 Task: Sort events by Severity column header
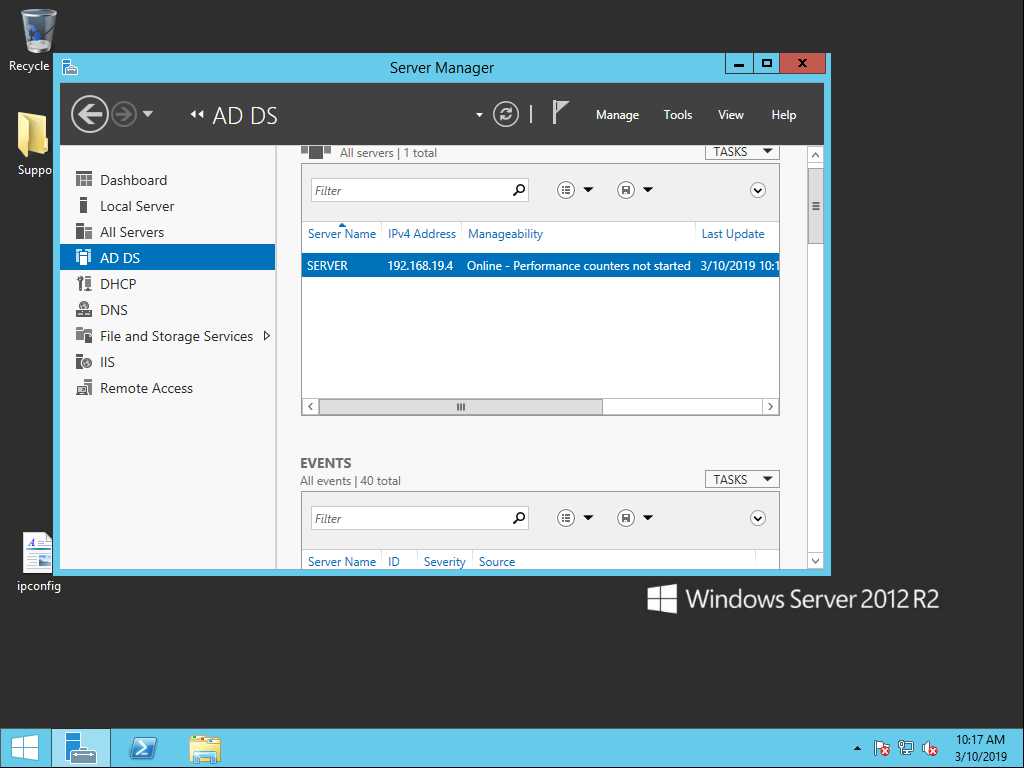coord(444,562)
